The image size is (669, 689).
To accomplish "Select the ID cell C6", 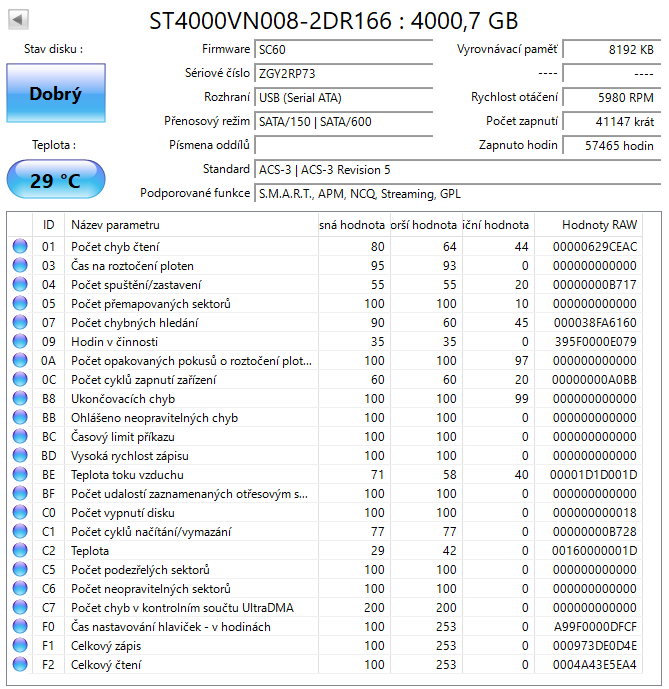I will click(x=48, y=589).
